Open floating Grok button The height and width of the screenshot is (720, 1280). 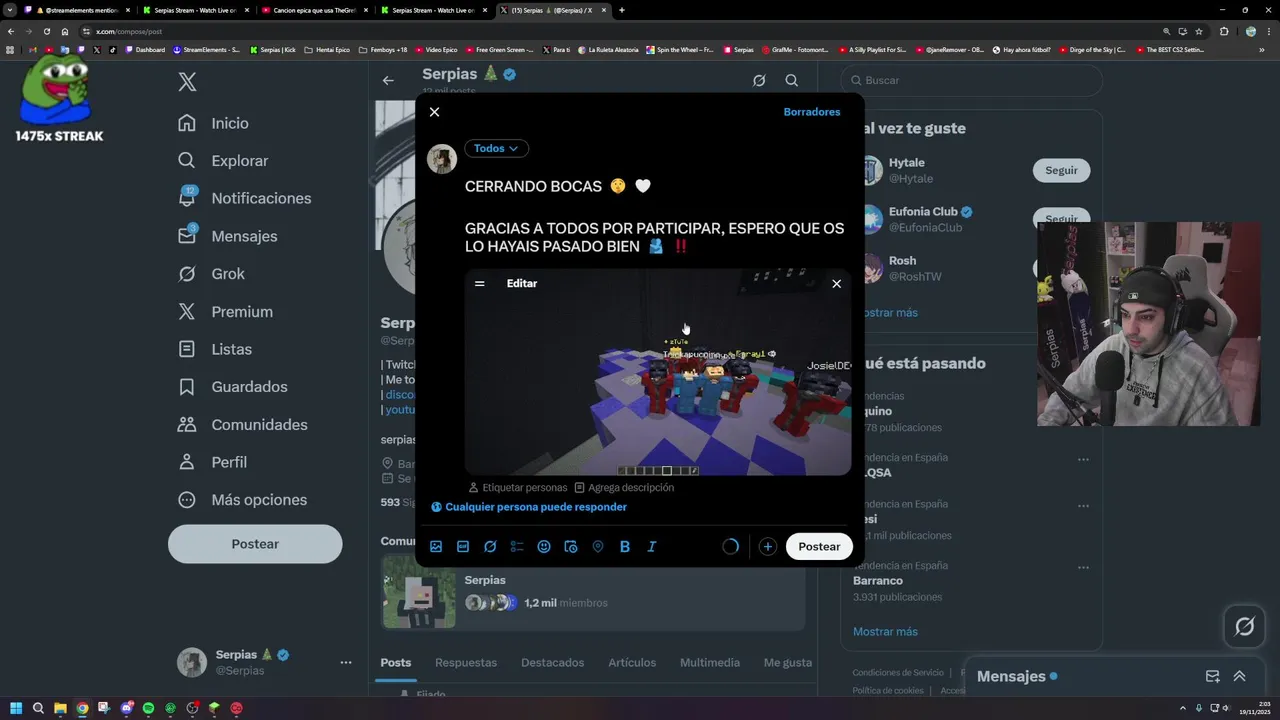(1245, 627)
